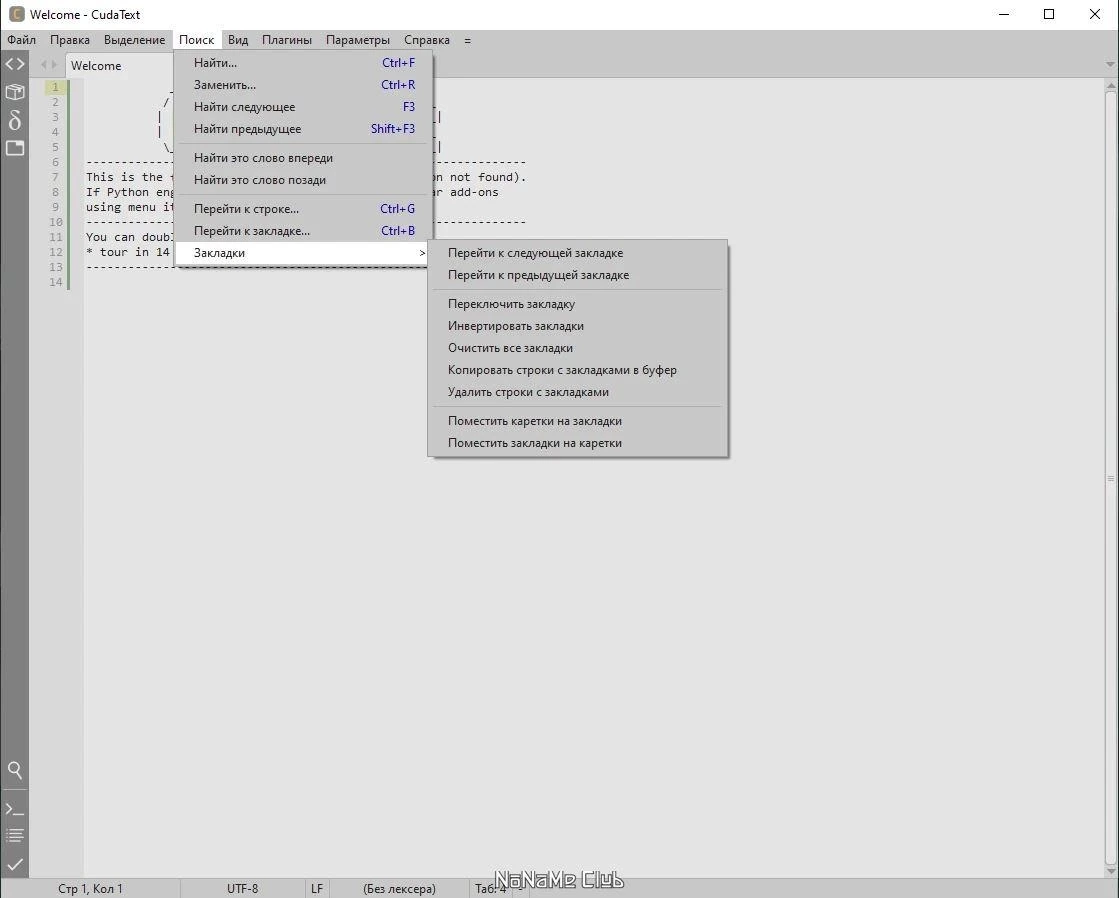Click the magnifier search icon in sidebar
The height and width of the screenshot is (898, 1119).
coord(14,770)
